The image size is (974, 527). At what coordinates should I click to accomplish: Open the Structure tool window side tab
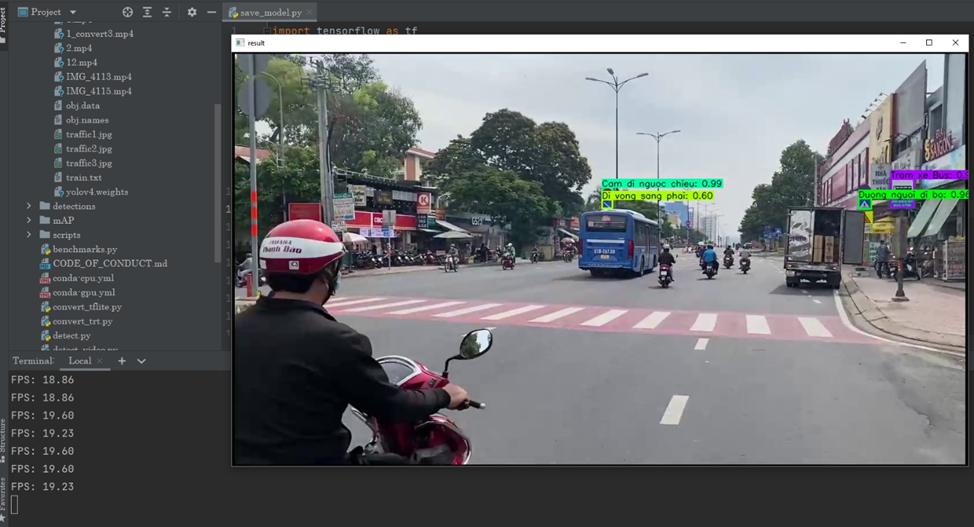[x=2, y=440]
